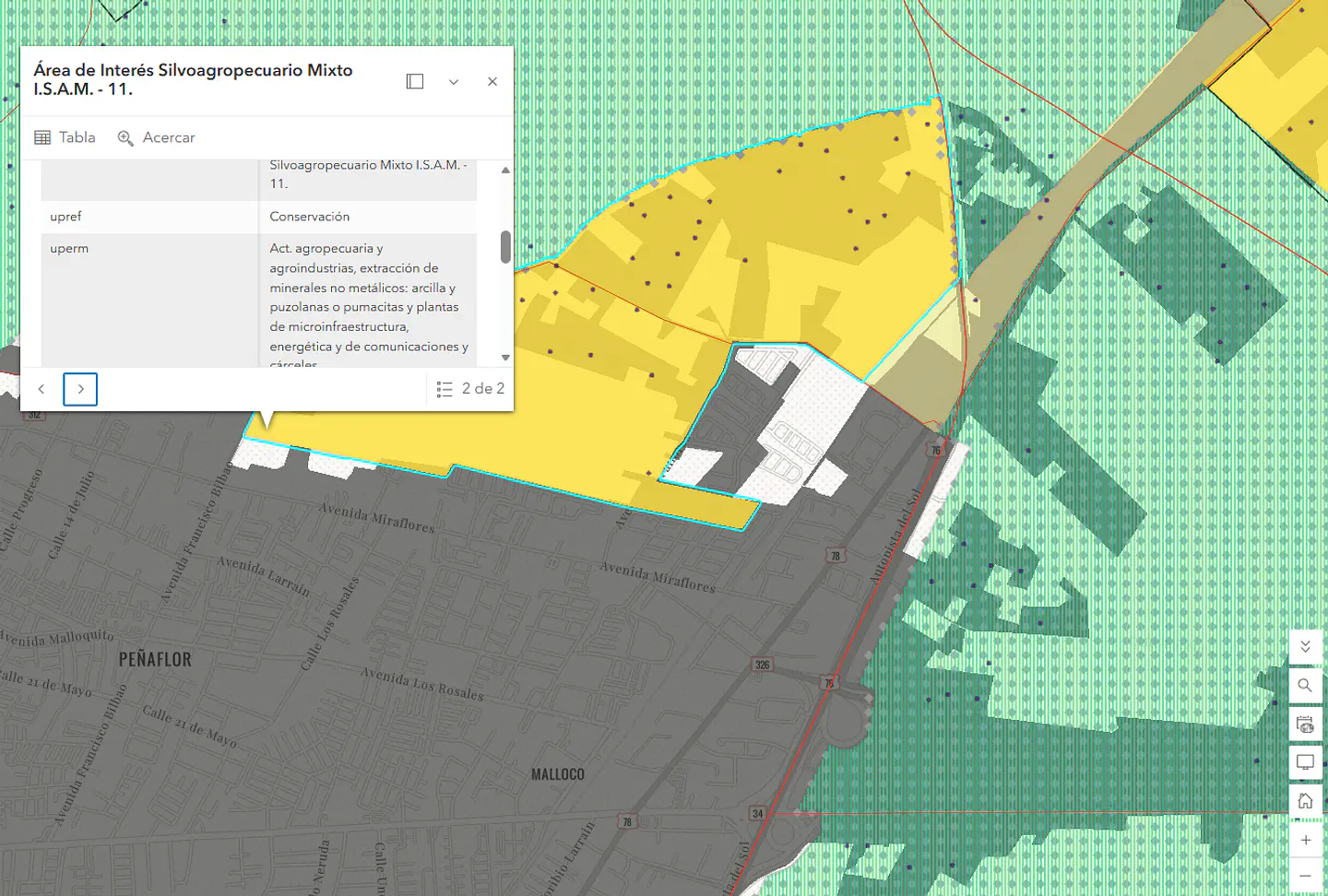Open the feature list '2 de 2'

470,389
